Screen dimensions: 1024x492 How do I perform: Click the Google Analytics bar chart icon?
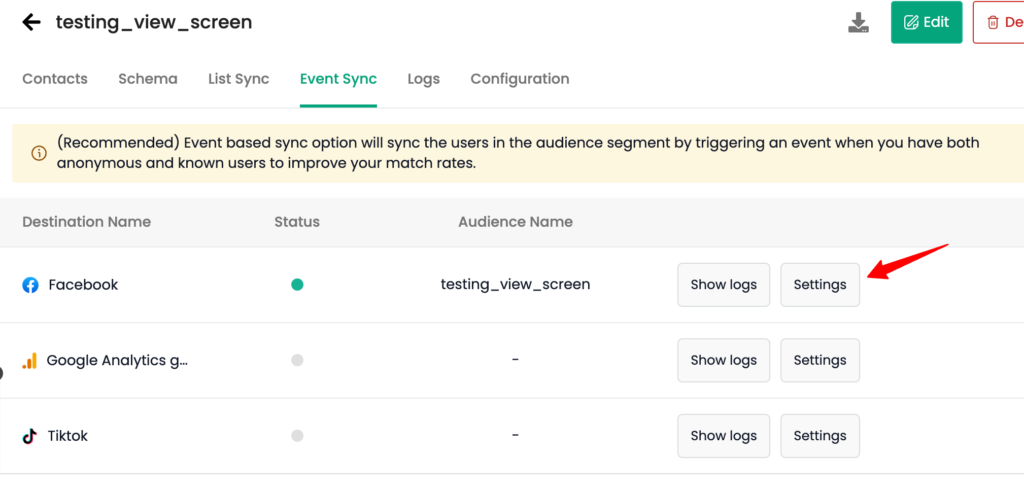pyautogui.click(x=29, y=361)
